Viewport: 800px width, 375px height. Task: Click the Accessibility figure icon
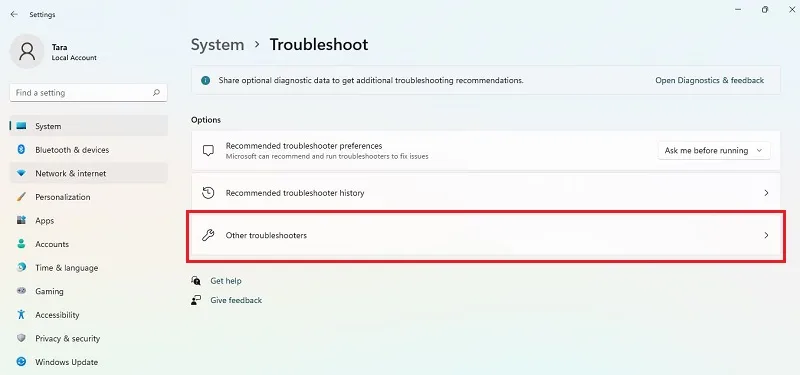(x=21, y=314)
